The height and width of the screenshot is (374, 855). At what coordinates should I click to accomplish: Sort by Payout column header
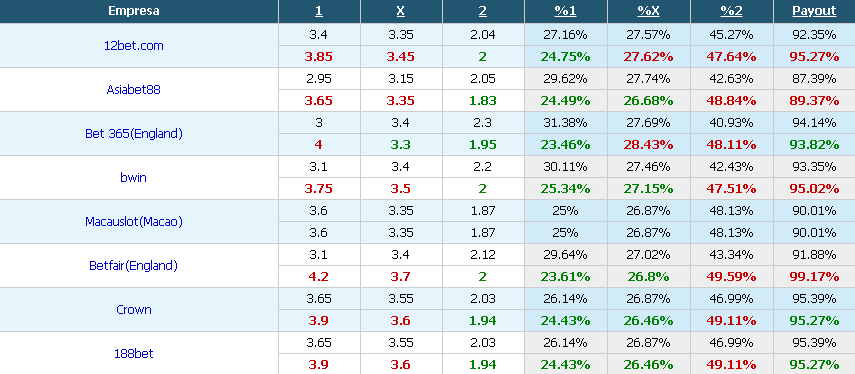tap(814, 11)
